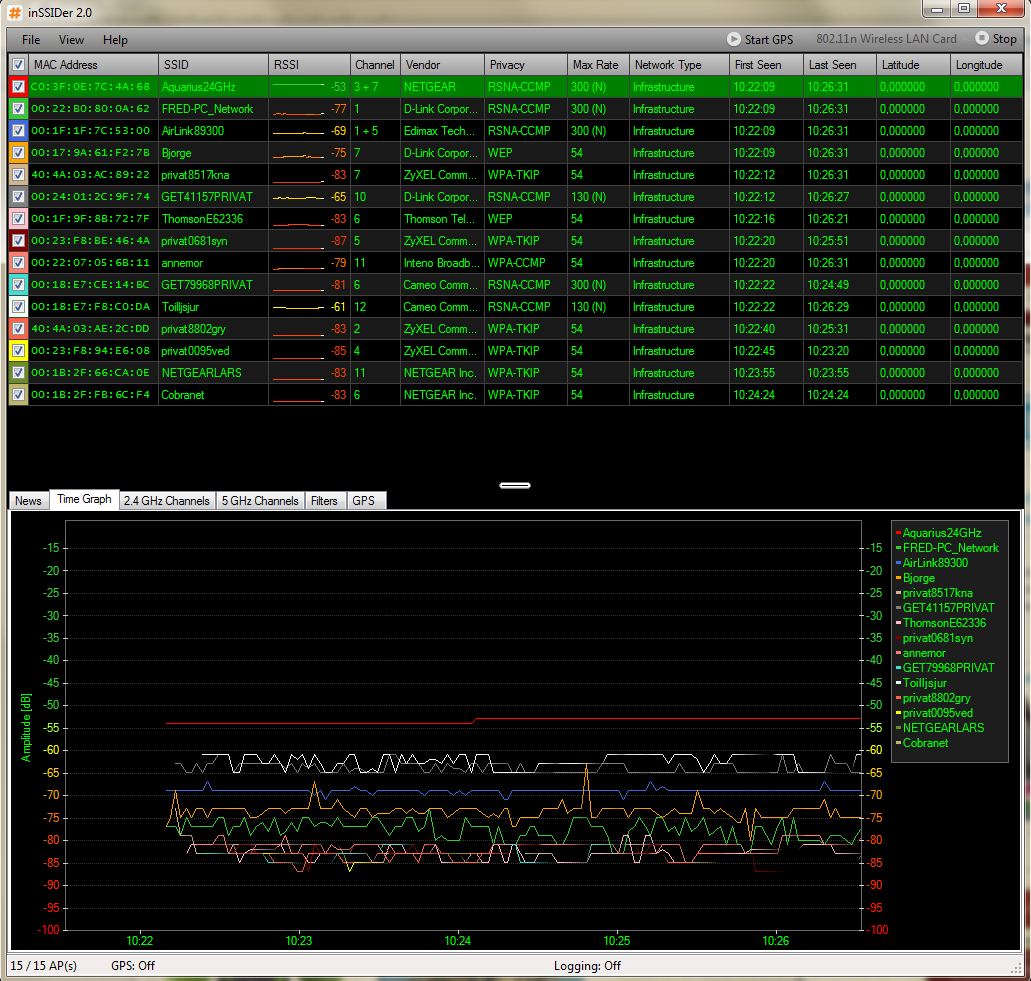Screen dimensions: 1031x981
Task: Click the splitter handle between table and graph
Action: pyautogui.click(x=515, y=485)
